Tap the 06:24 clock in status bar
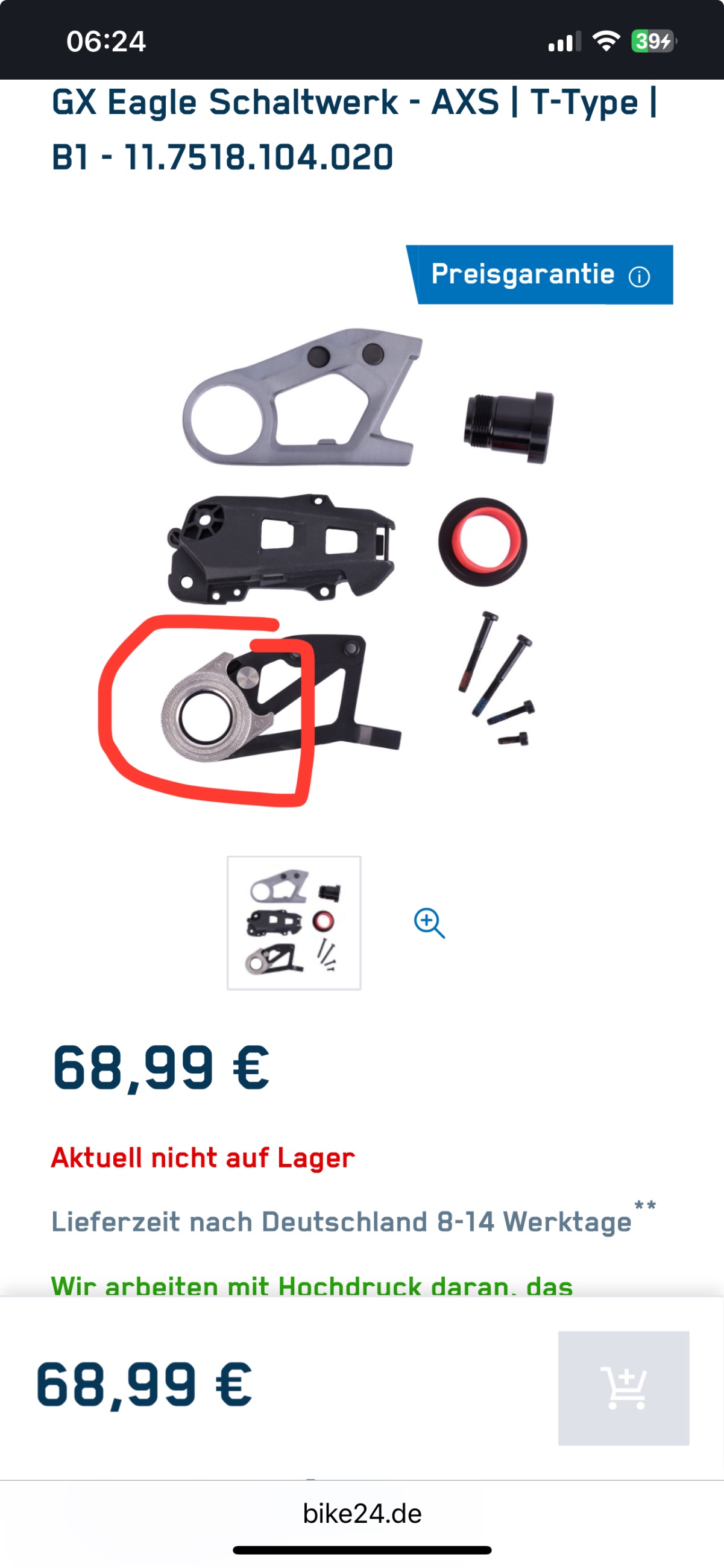This screenshot has height=1568, width=724. [x=106, y=42]
